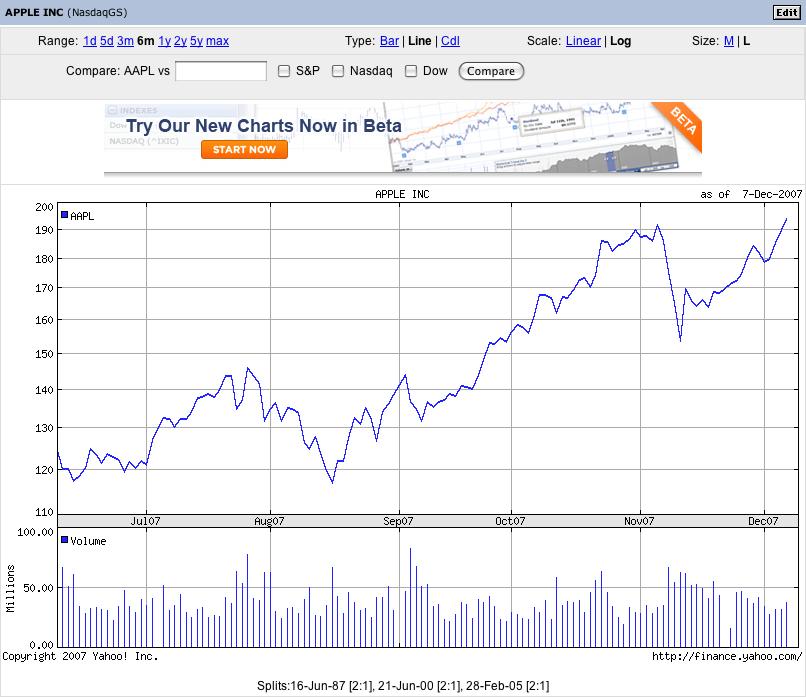Screen dimensions: 806x698
Task: Click the APPLE INC (NasdaqGS) header title
Action: coord(66,12)
